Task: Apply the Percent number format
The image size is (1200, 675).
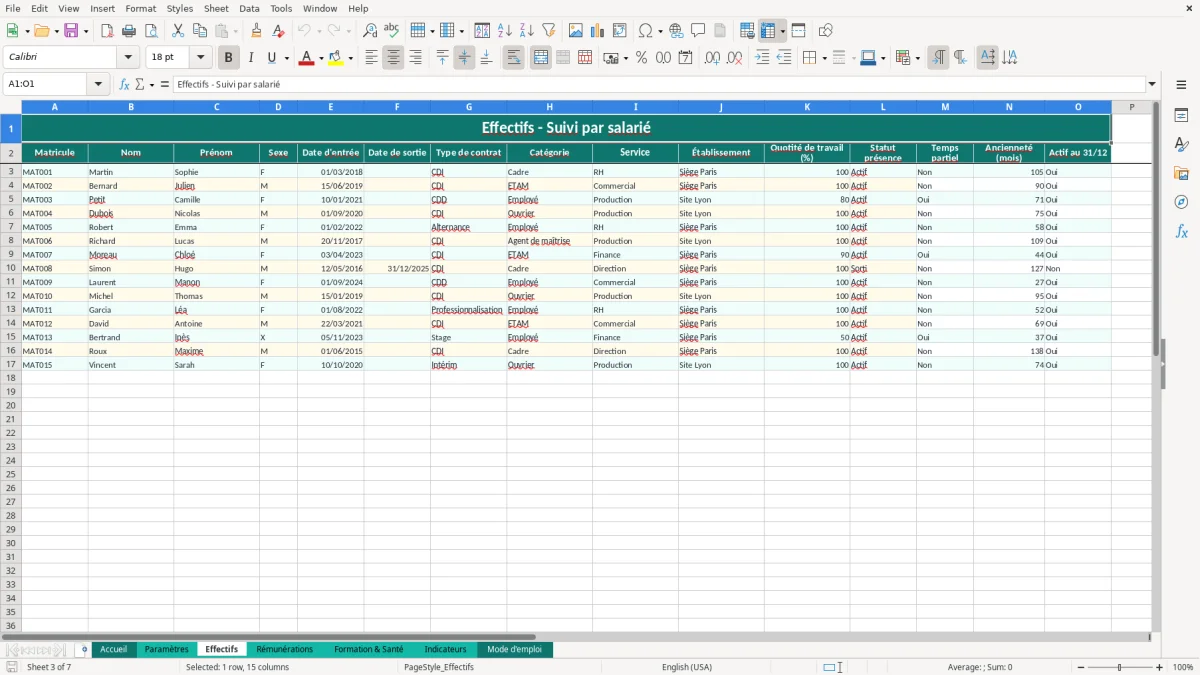Action: click(641, 58)
